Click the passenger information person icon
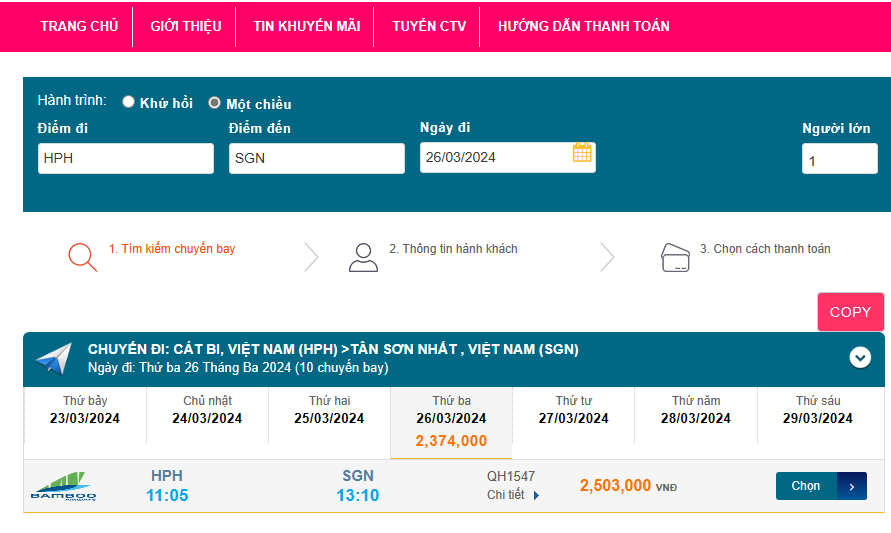The image size is (891, 533). click(363, 257)
